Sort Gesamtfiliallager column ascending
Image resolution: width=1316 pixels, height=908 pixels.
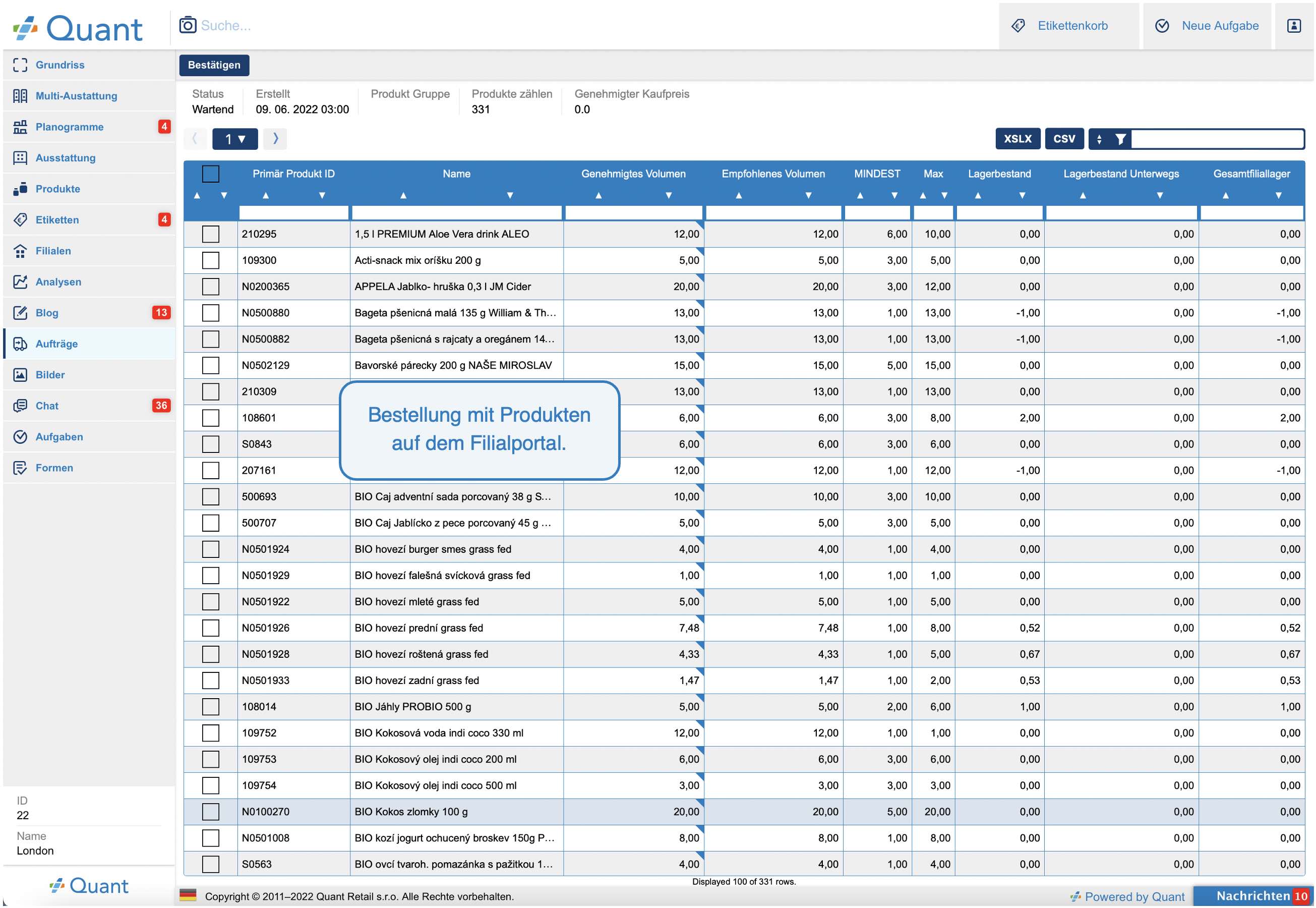tap(1226, 195)
